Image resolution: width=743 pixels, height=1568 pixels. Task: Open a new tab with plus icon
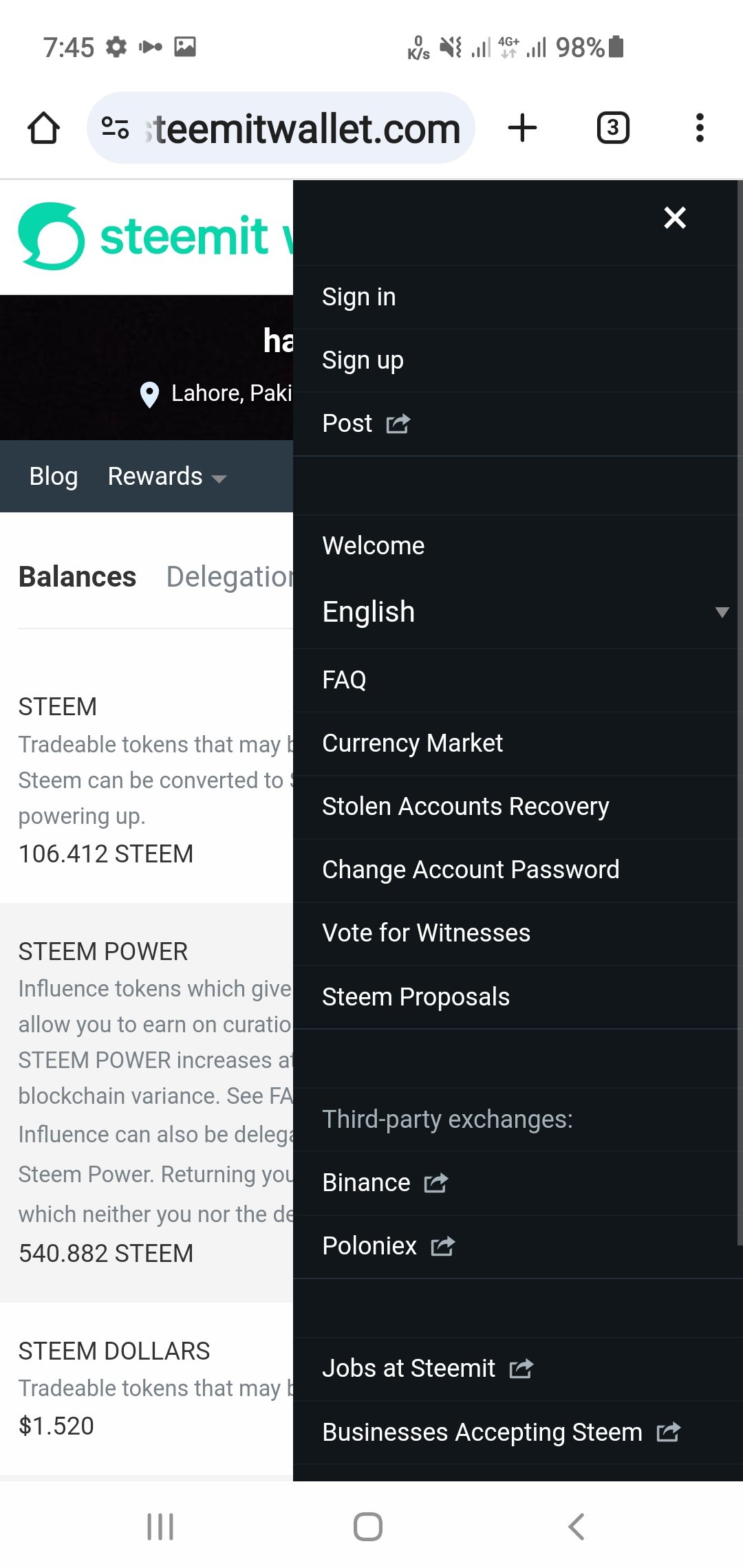click(522, 128)
